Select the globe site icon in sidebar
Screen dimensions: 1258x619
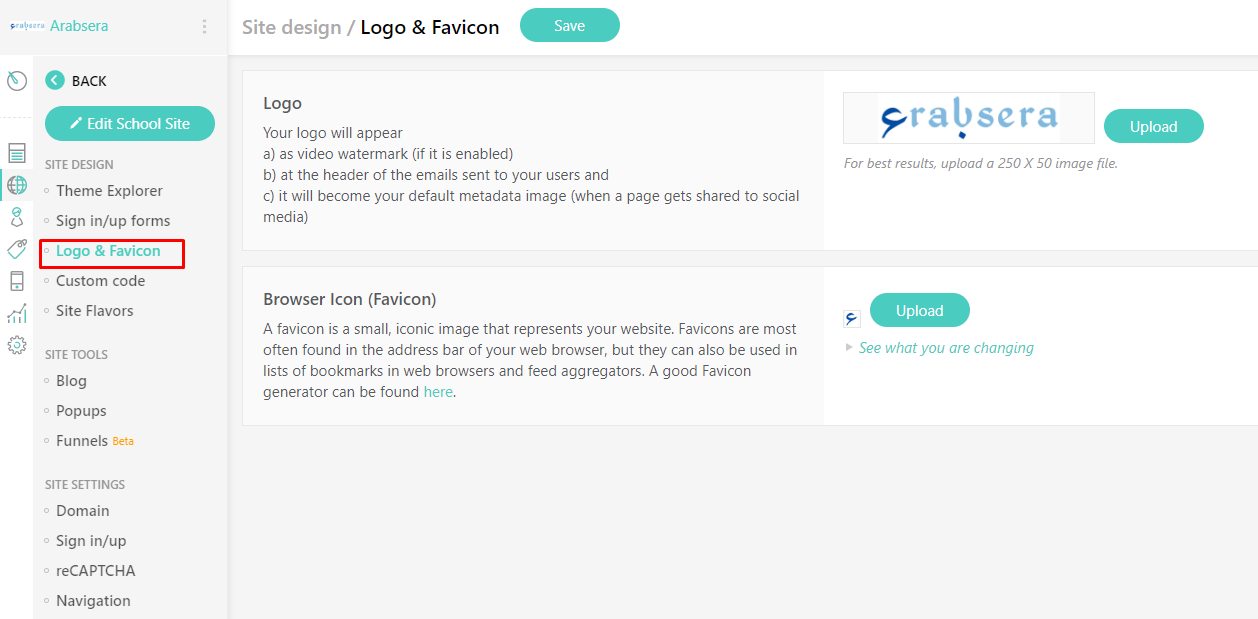[17, 185]
